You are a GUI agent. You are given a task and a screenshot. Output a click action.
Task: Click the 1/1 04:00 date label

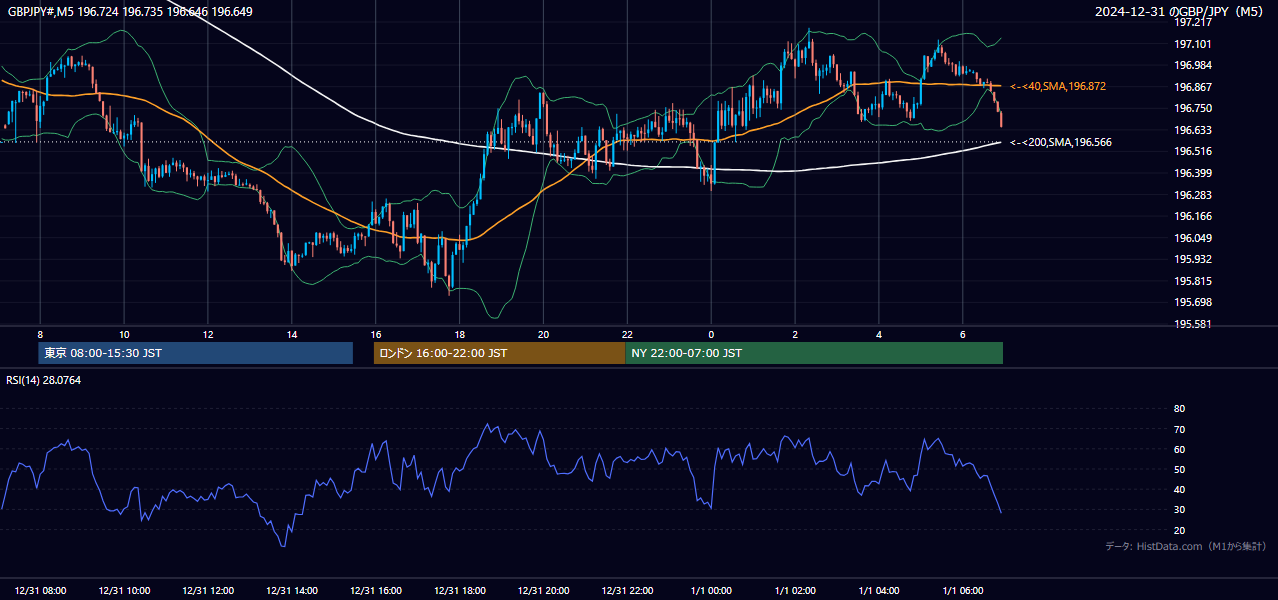click(x=879, y=591)
